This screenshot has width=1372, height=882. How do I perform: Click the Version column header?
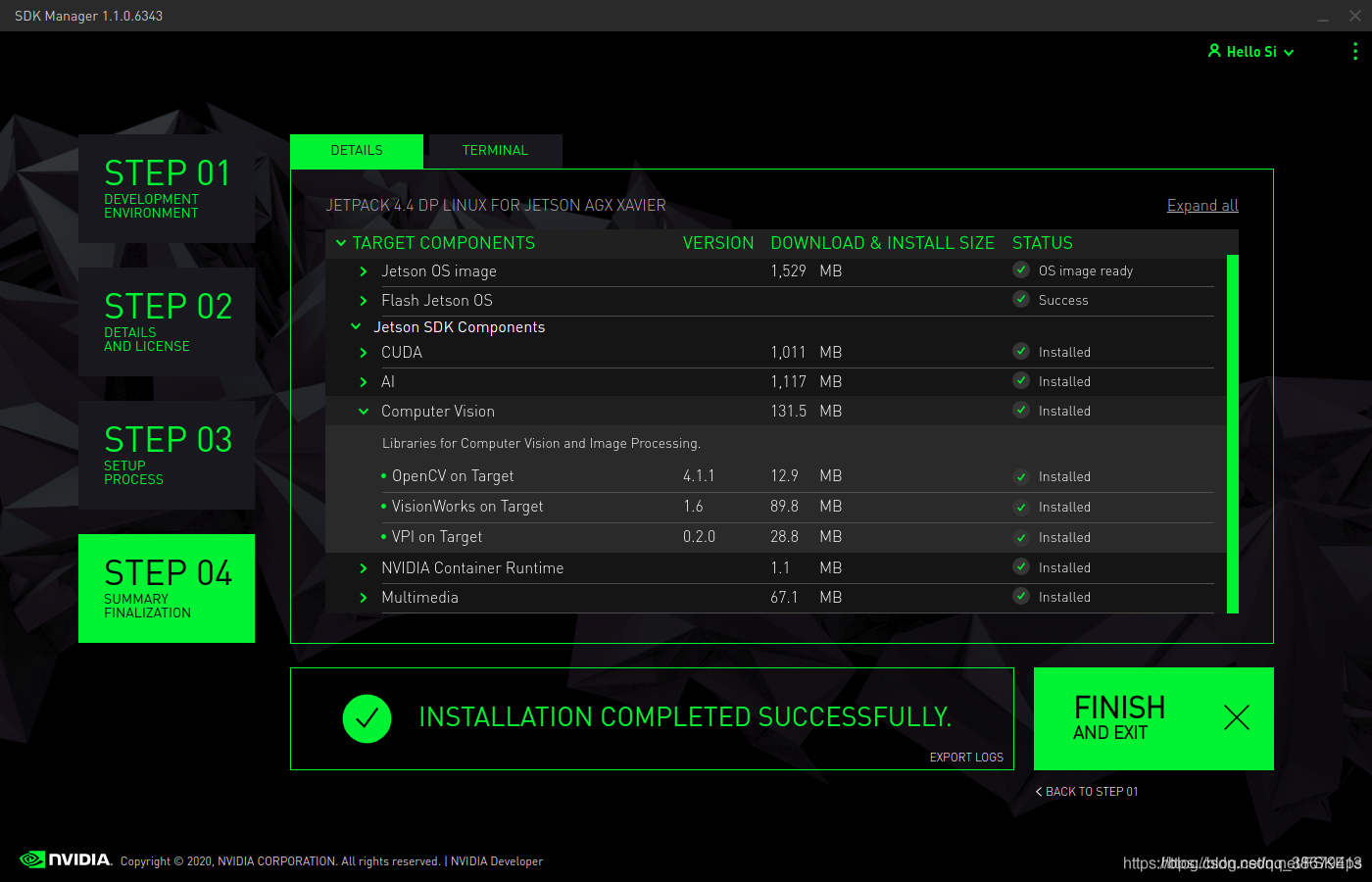718,243
